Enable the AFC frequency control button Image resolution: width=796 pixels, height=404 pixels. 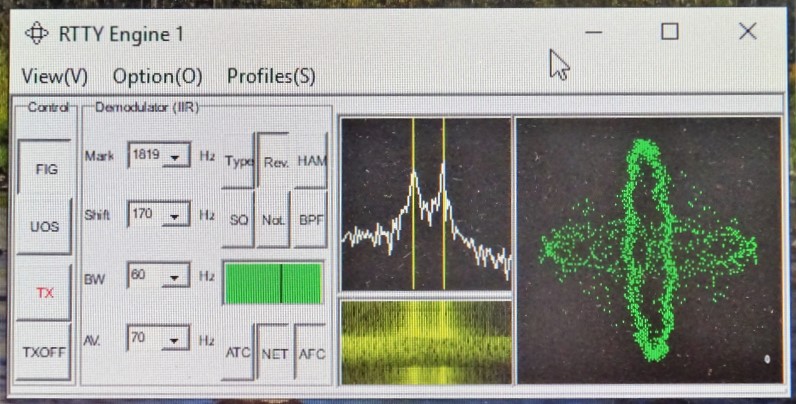click(311, 353)
